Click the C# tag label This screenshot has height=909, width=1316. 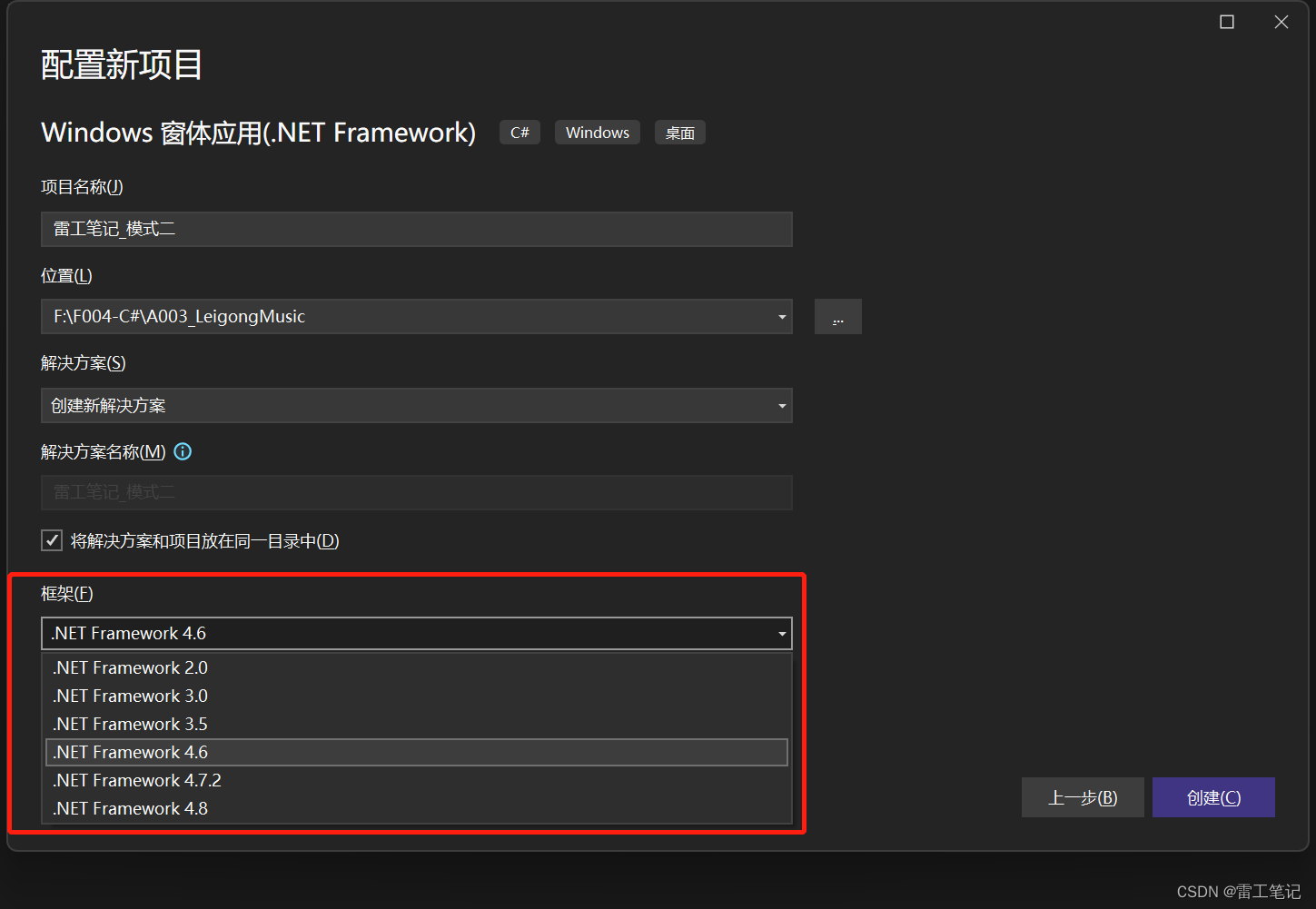coord(520,133)
